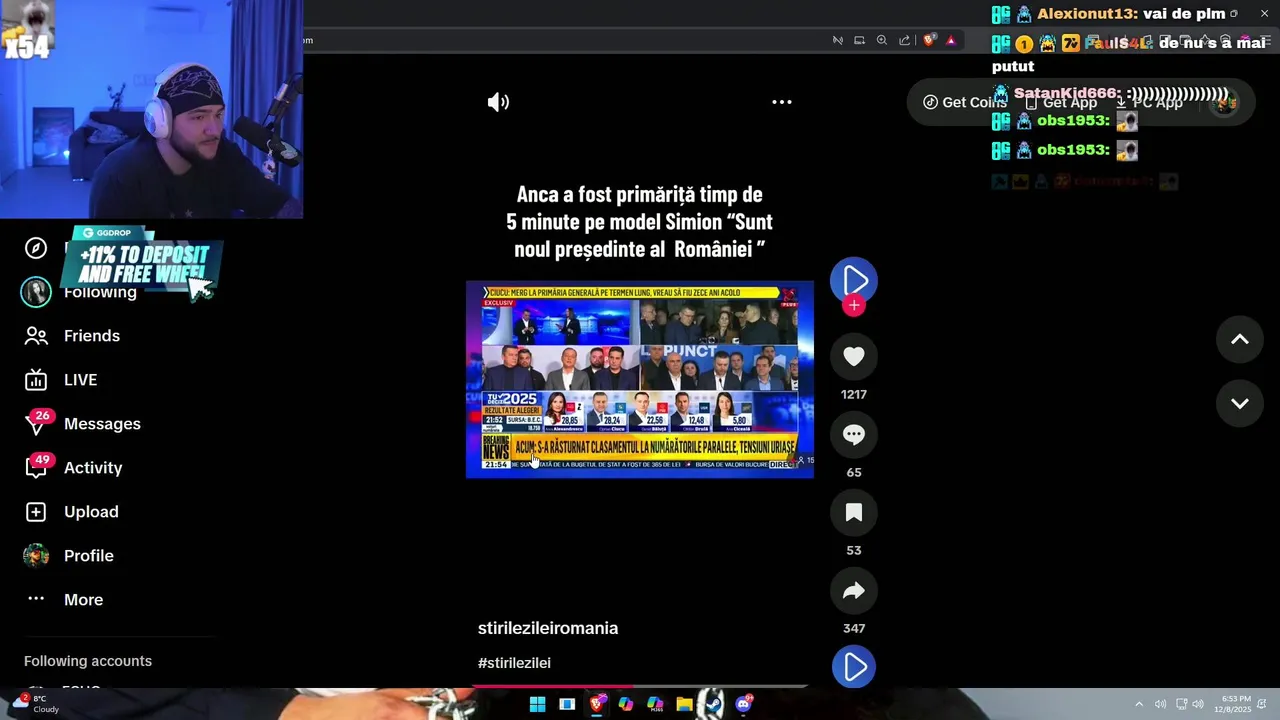Click the 1217 likes count
The width and height of the screenshot is (1280, 720).
coord(854,394)
